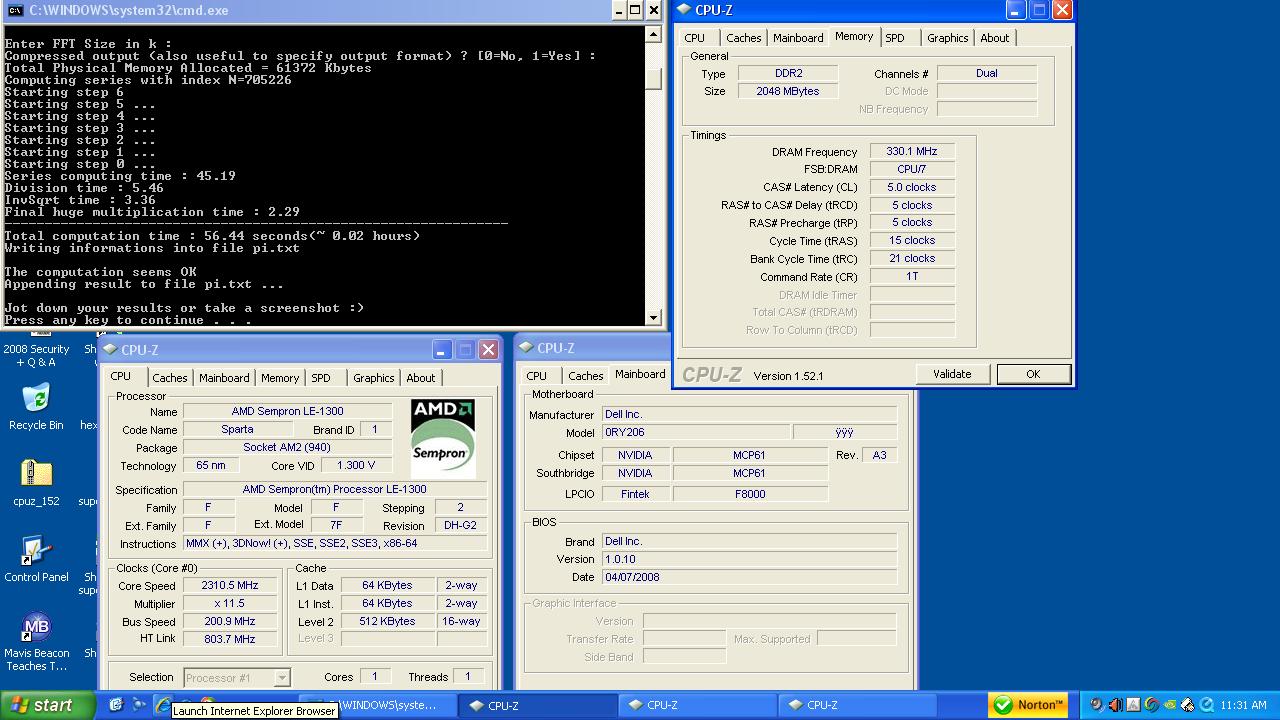Click the volume speaker tray icon
Viewport: 1280px width, 720px height.
click(x=1115, y=705)
